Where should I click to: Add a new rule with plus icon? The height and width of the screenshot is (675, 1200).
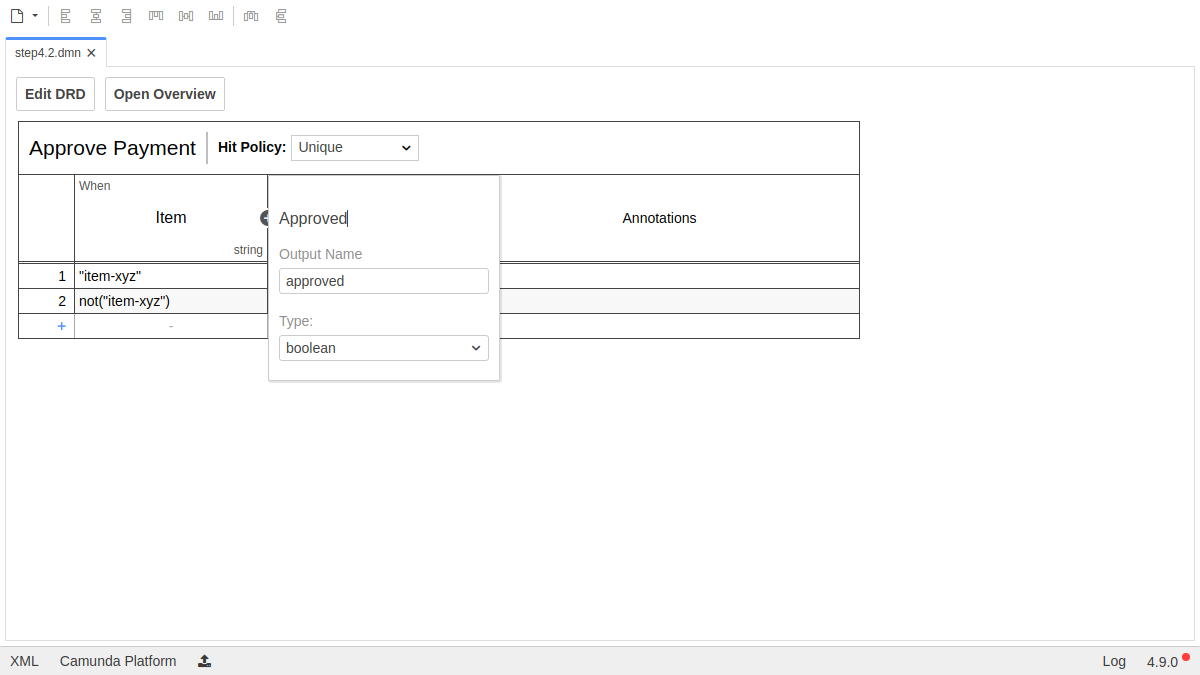pos(61,326)
